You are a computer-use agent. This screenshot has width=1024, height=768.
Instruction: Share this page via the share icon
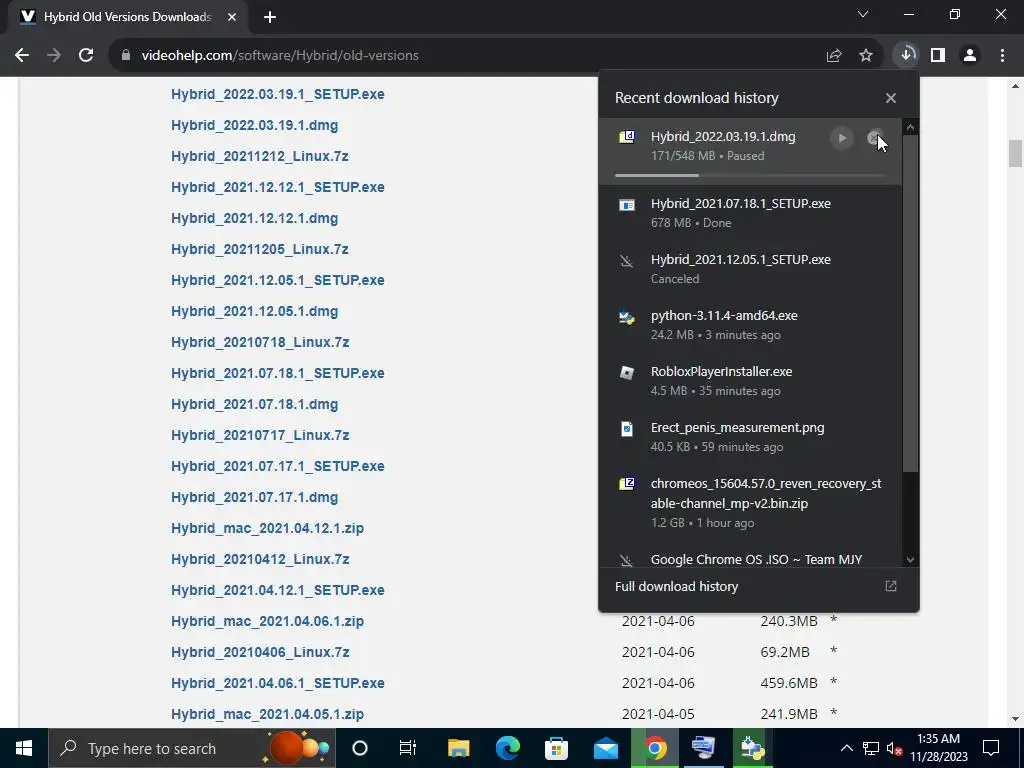pyautogui.click(x=833, y=56)
